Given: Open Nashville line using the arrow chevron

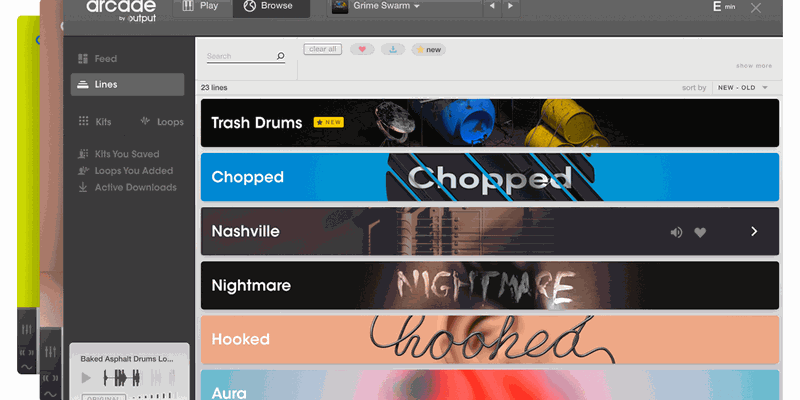Looking at the screenshot, I should point(754,231).
